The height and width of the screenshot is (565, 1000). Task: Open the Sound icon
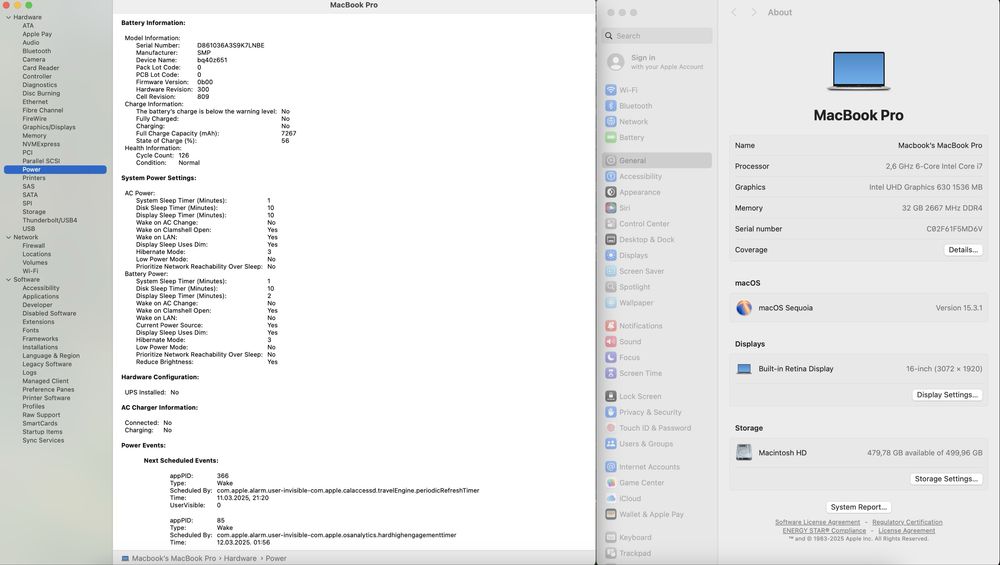click(611, 342)
